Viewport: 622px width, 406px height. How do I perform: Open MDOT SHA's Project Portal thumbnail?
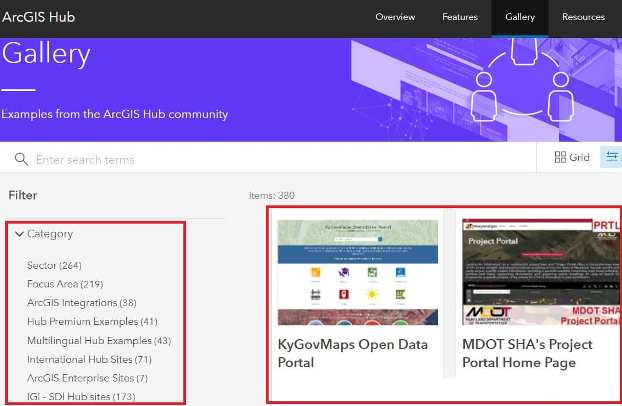(541, 272)
